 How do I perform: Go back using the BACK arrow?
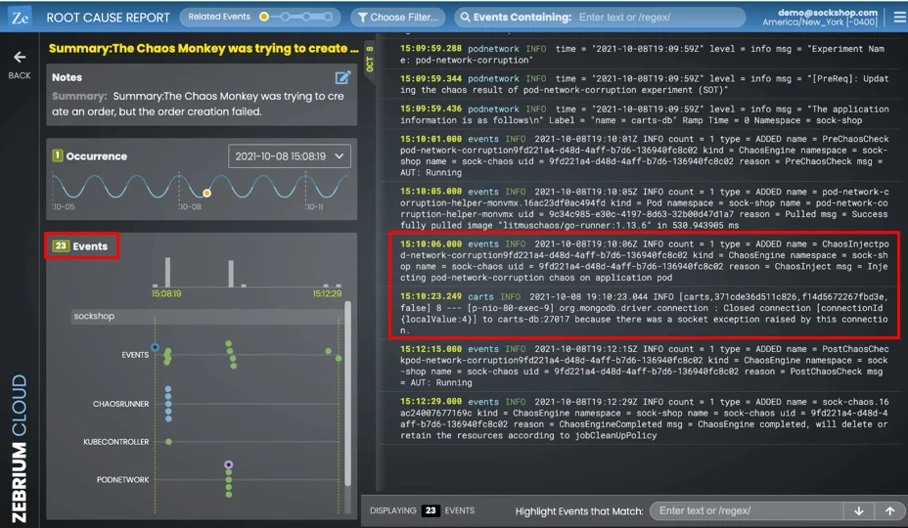(x=20, y=64)
